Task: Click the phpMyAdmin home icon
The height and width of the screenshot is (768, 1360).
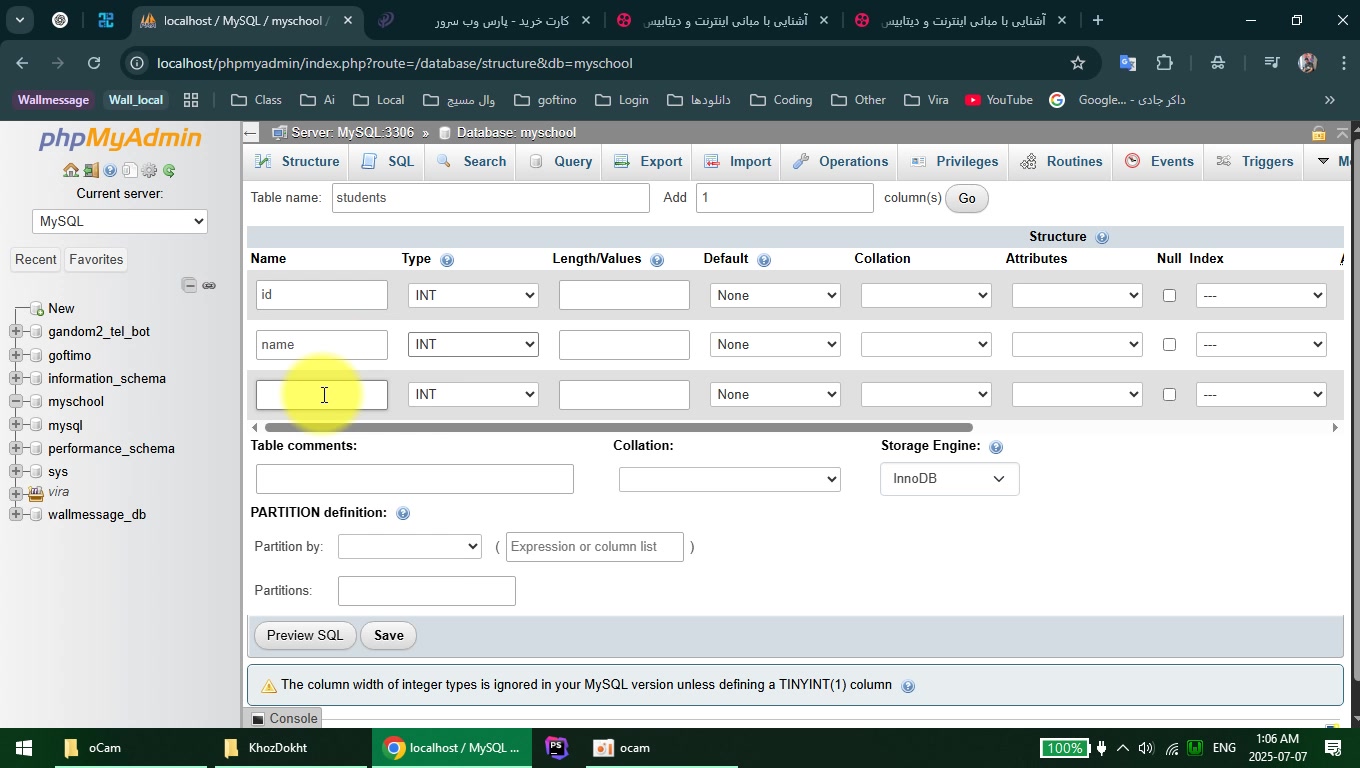Action: click(70, 171)
